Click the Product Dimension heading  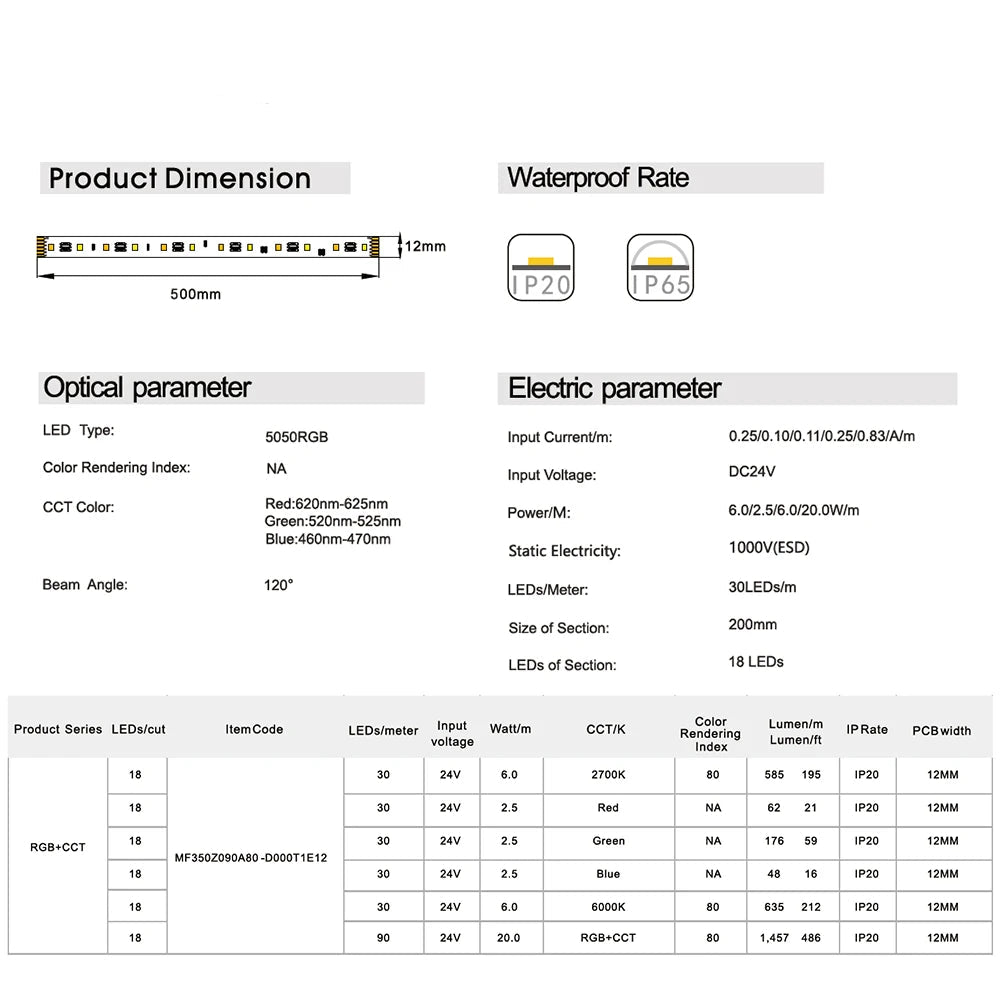coord(180,178)
